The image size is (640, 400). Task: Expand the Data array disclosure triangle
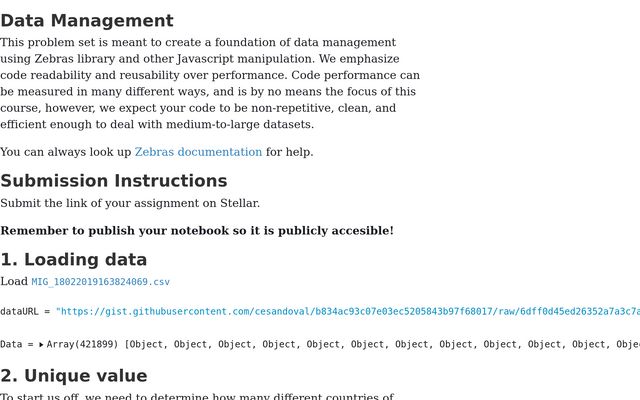(41, 344)
